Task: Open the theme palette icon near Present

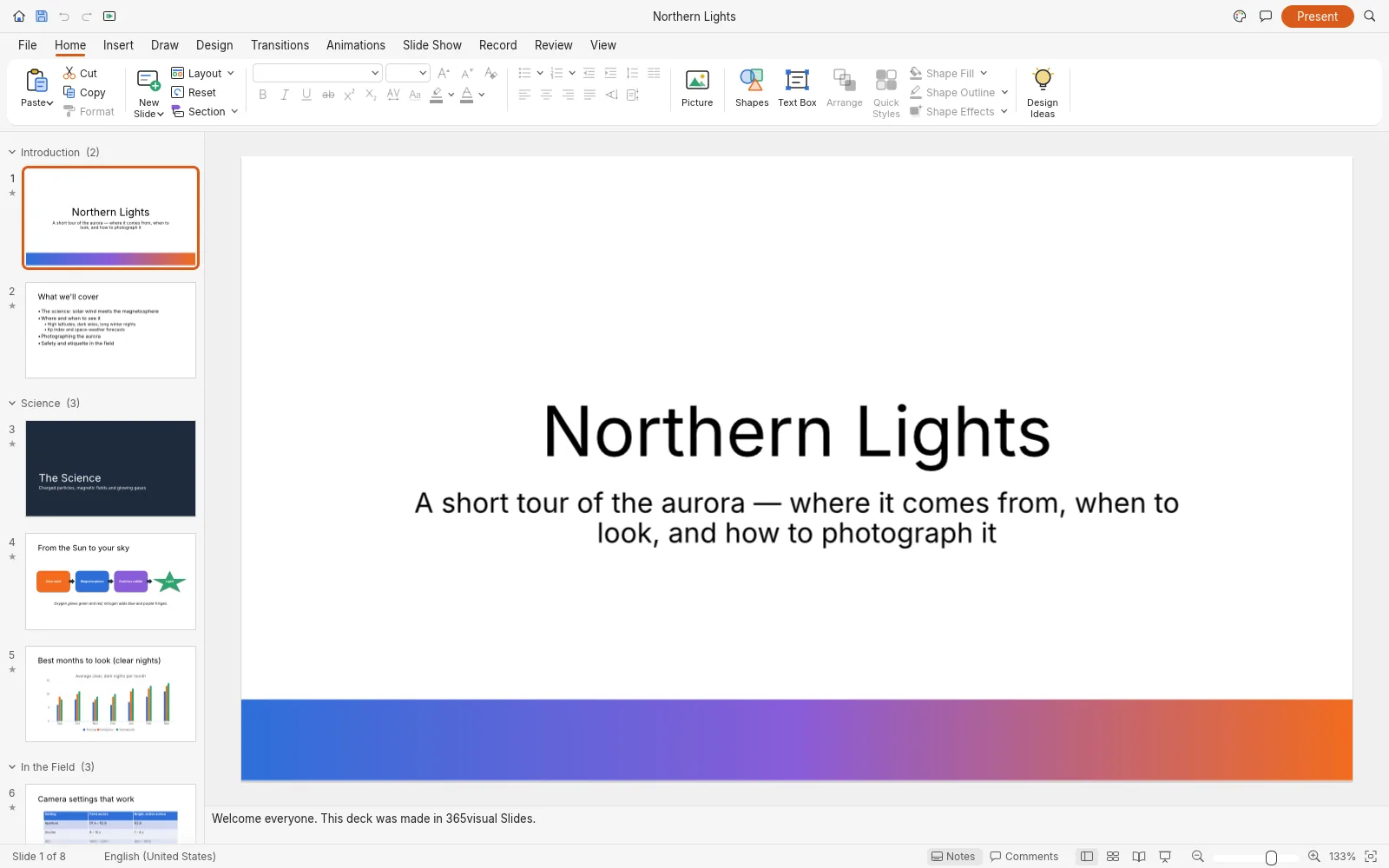Action: 1240,16
